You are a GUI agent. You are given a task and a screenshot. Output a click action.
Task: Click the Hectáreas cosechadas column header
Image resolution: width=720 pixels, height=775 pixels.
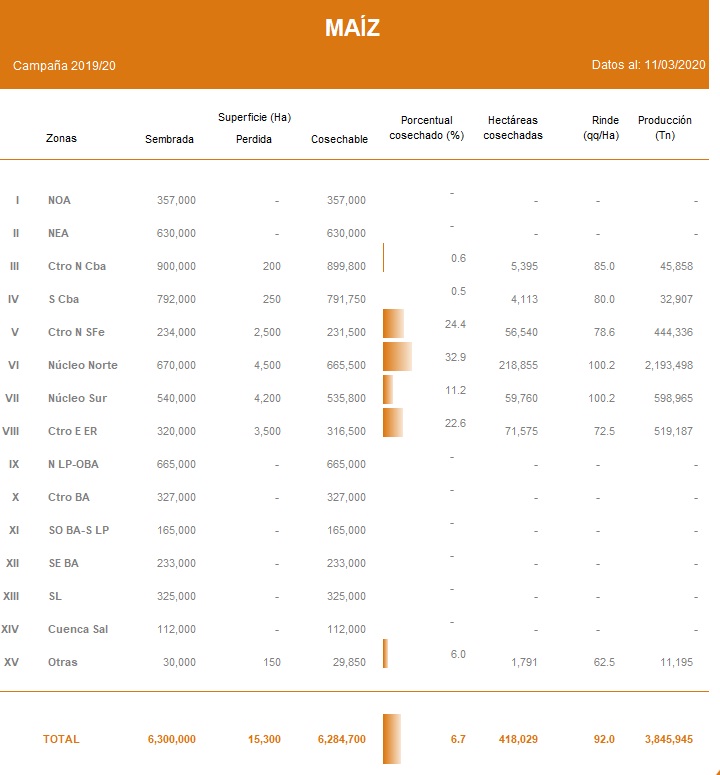(x=512, y=128)
